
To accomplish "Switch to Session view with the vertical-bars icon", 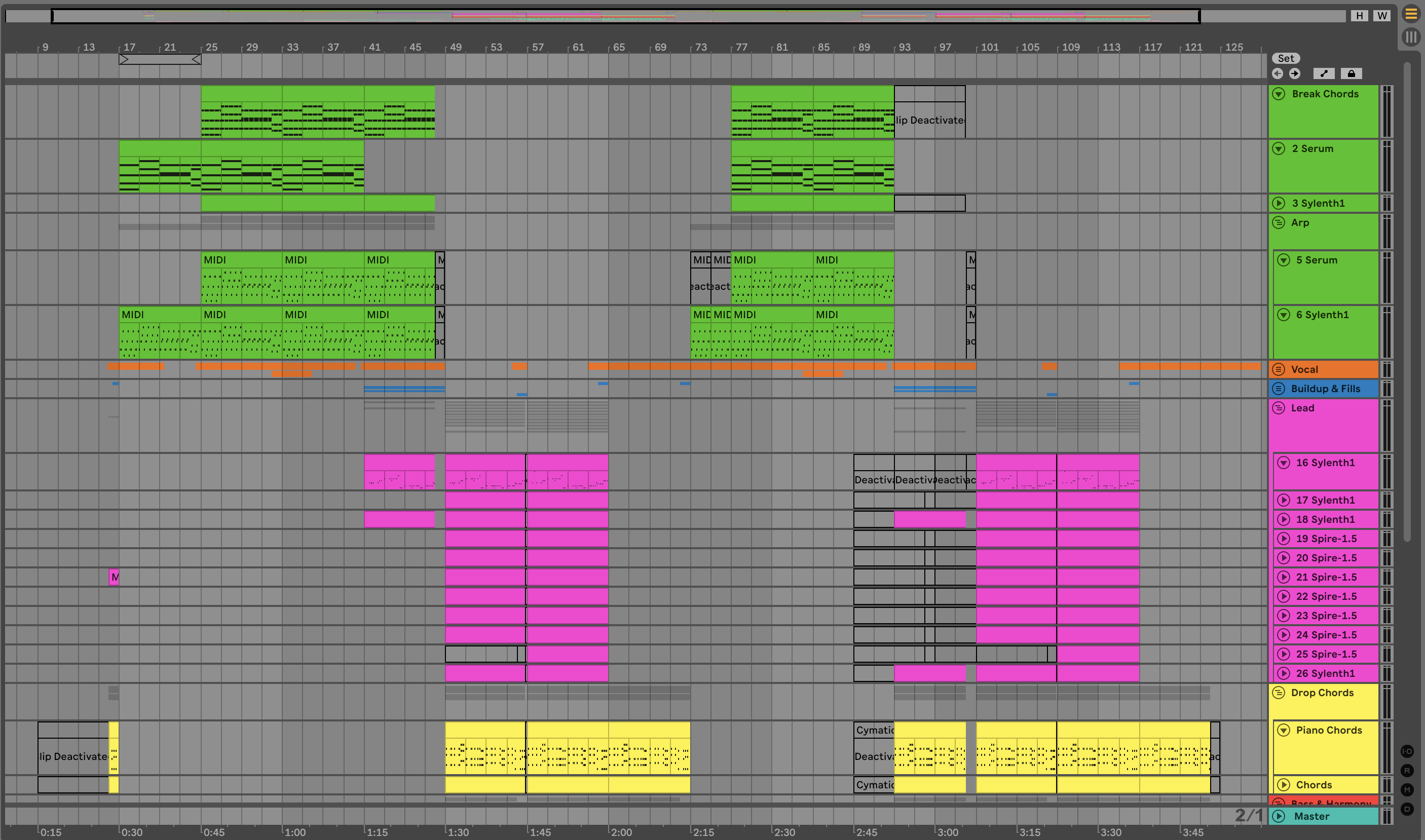I will click(x=1410, y=37).
